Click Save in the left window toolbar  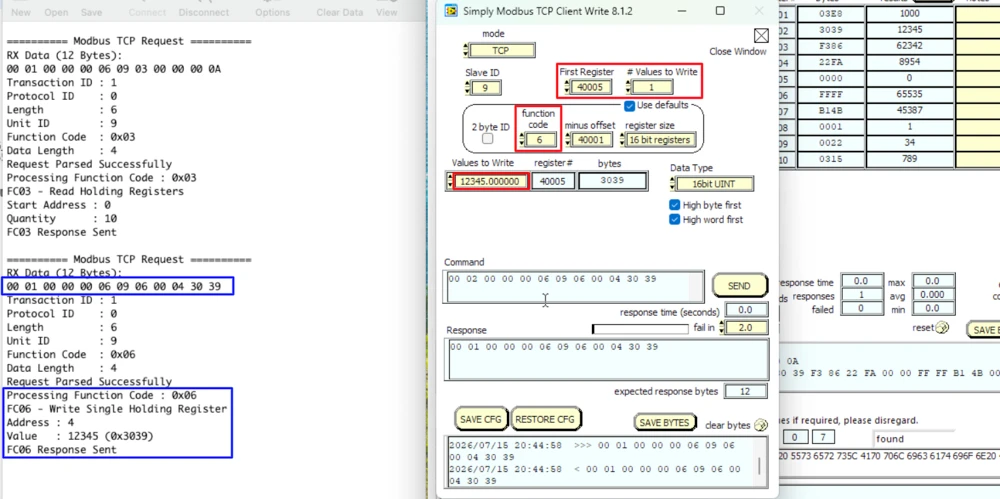pos(91,12)
